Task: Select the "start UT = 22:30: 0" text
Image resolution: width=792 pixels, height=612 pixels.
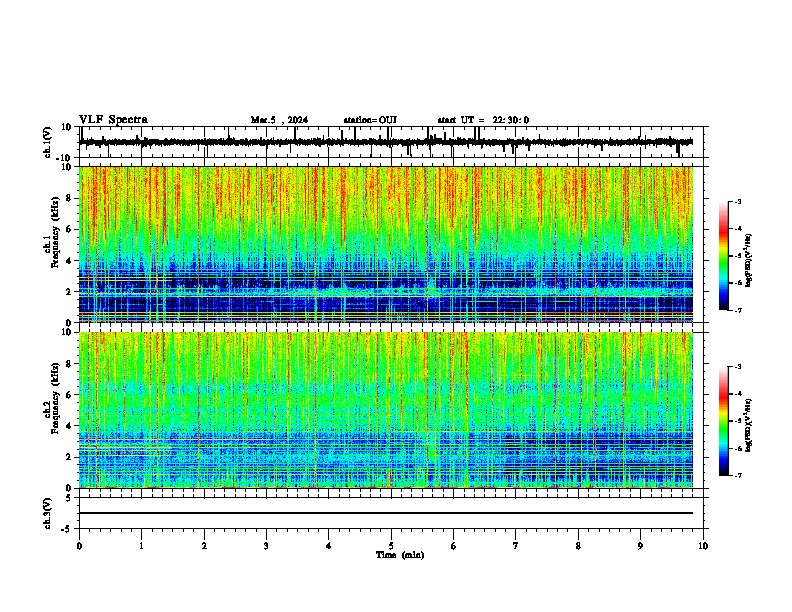Action: [483, 120]
